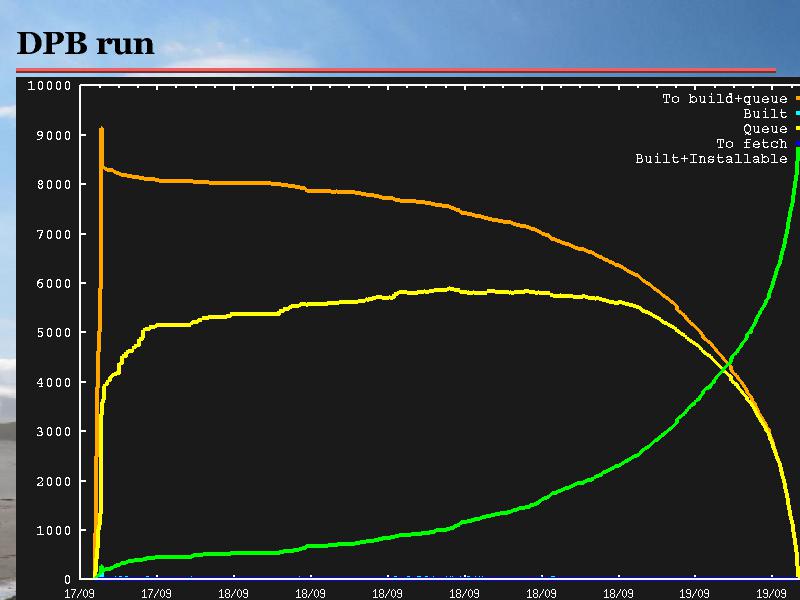Select the "Built" legend label

pyautogui.click(x=765, y=114)
